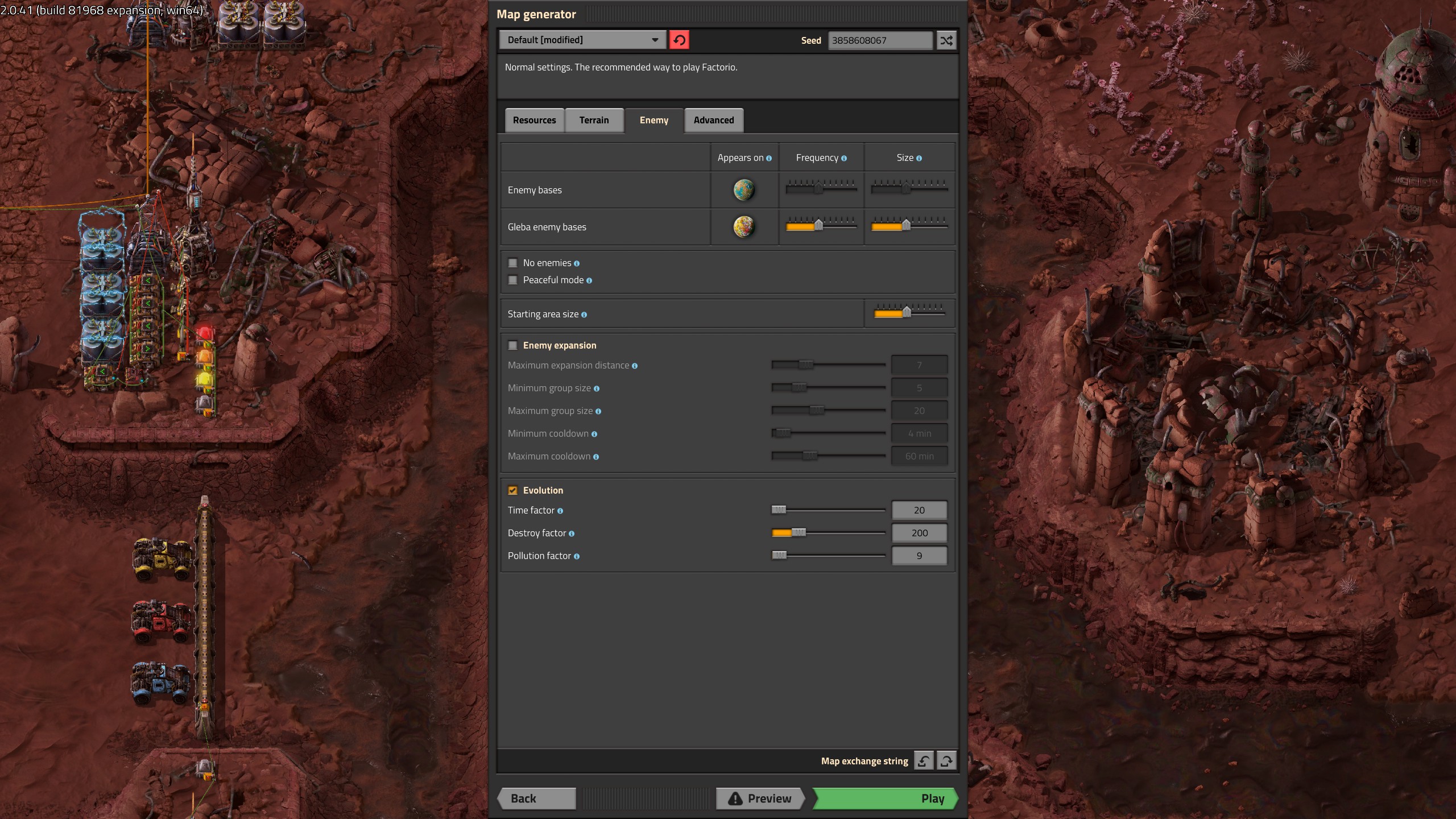Viewport: 1456px width, 819px height.
Task: Click the Seed number input field
Action: 880,40
